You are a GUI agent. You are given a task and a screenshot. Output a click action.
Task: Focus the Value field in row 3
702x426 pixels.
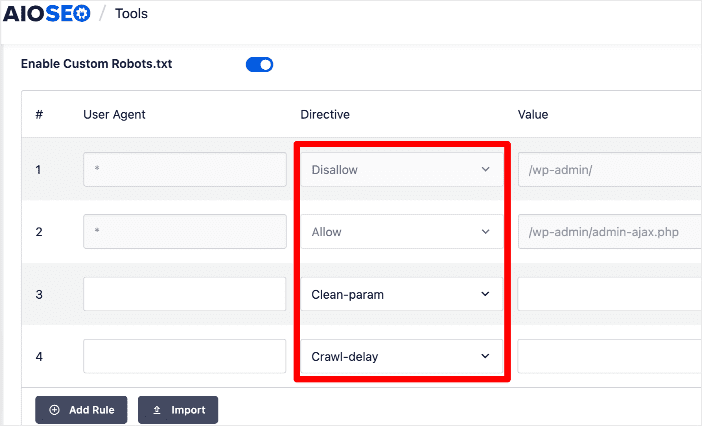610,294
